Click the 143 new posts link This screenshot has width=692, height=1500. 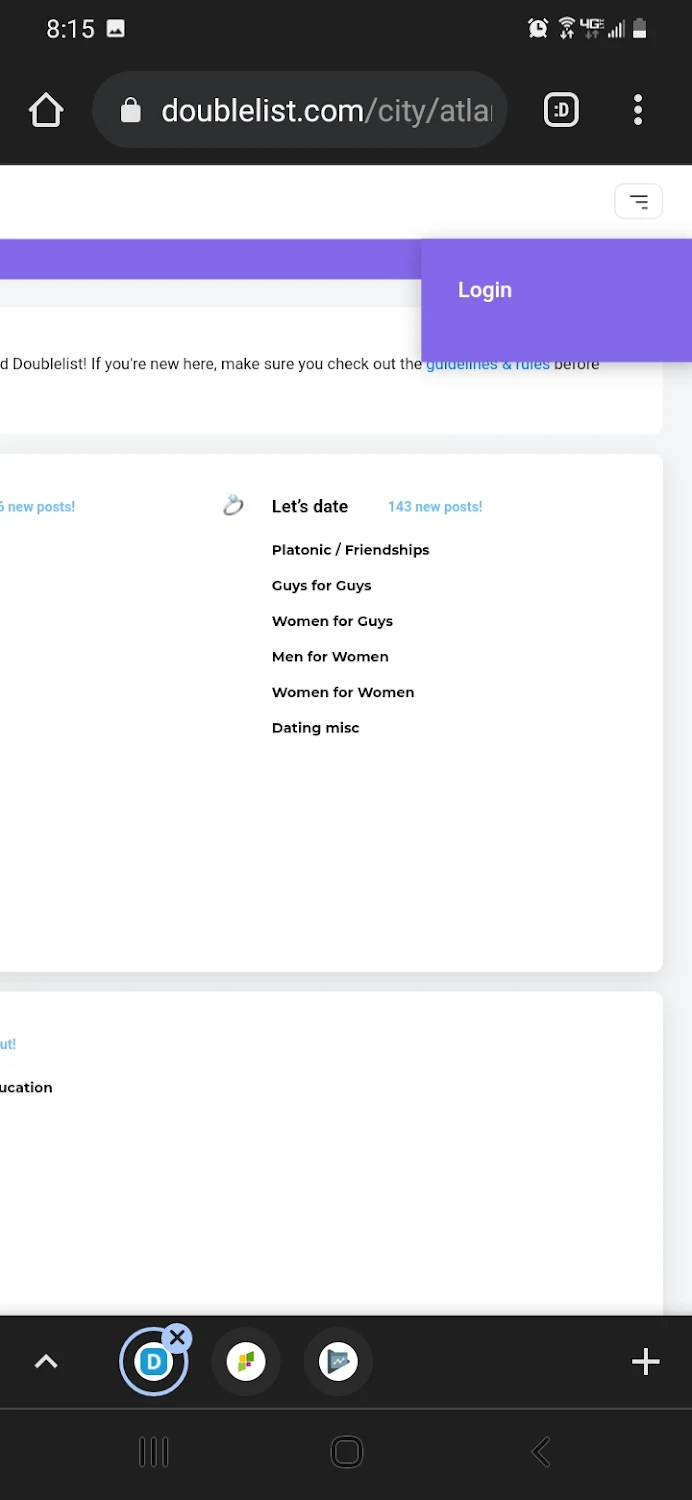pos(435,507)
